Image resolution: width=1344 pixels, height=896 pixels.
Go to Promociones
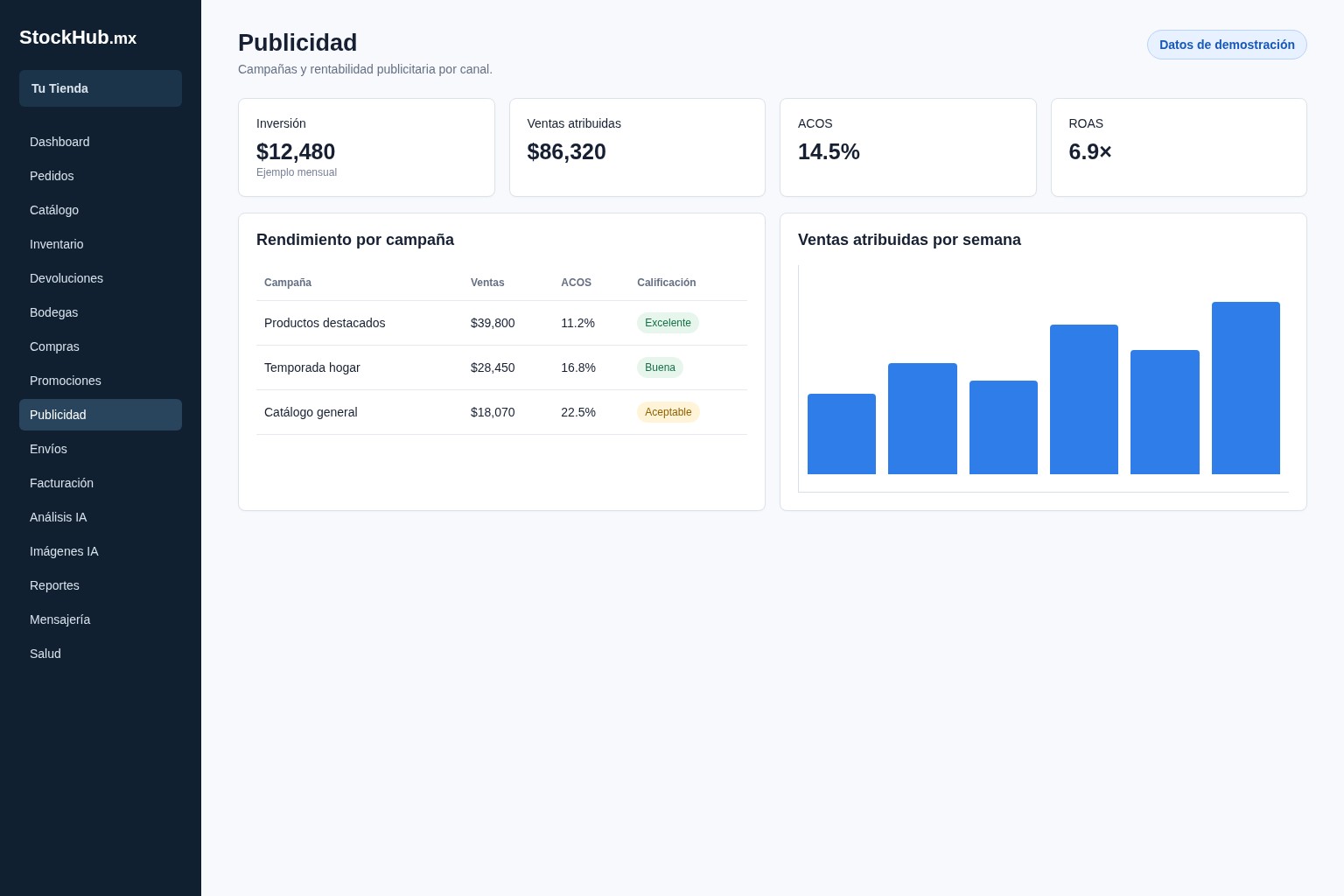tap(101, 381)
